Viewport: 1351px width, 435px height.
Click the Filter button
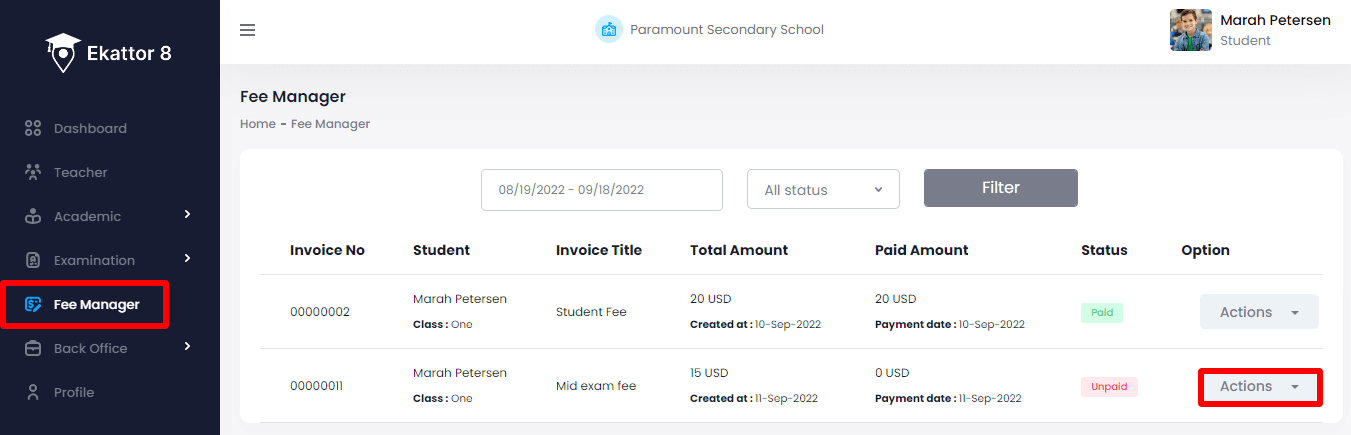[1000, 188]
